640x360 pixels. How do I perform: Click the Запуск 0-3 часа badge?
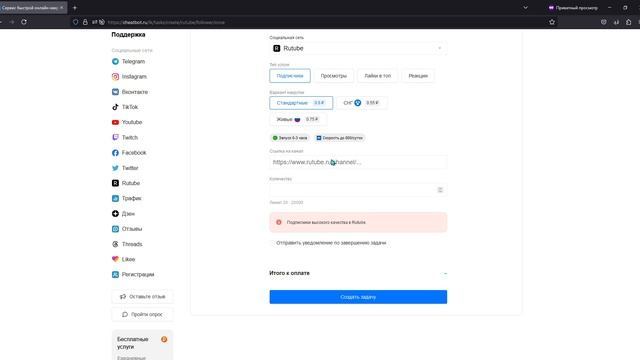[x=290, y=138]
